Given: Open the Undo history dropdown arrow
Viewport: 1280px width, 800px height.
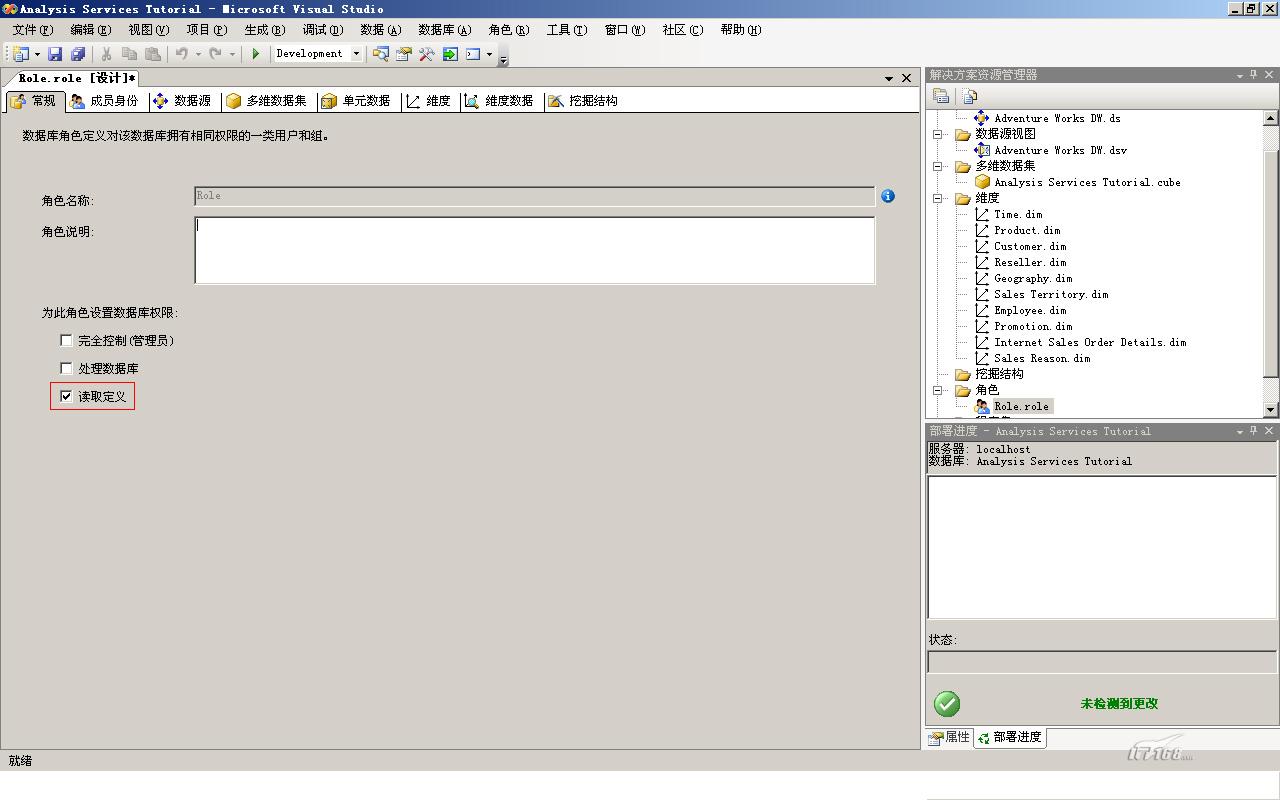Looking at the screenshot, I should (x=198, y=54).
